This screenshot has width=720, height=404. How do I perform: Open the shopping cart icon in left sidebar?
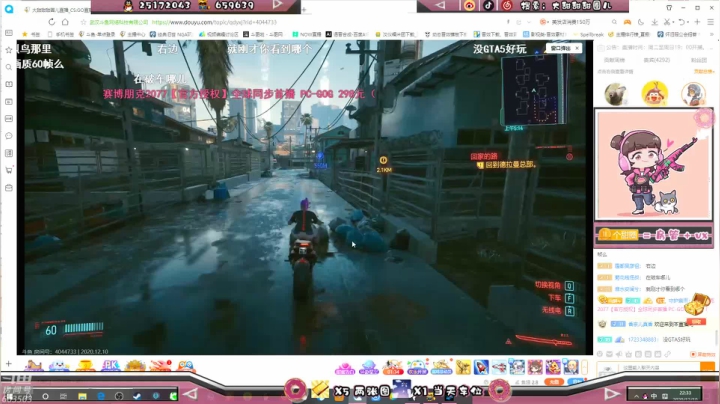[9, 170]
